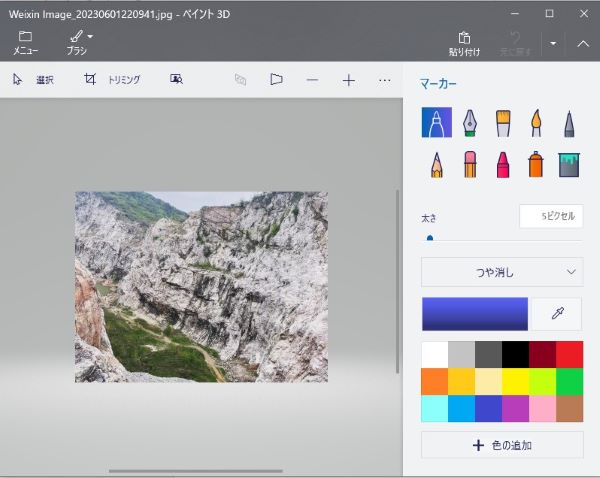
Task: Click the Magic select icon in toolbar
Action: 177,80
